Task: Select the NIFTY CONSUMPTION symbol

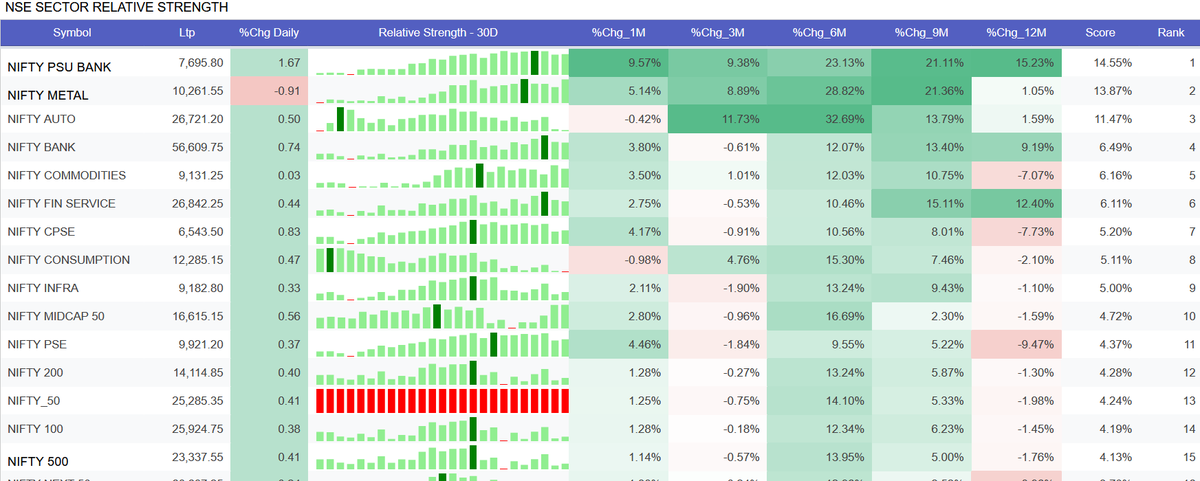Action: pos(68,259)
